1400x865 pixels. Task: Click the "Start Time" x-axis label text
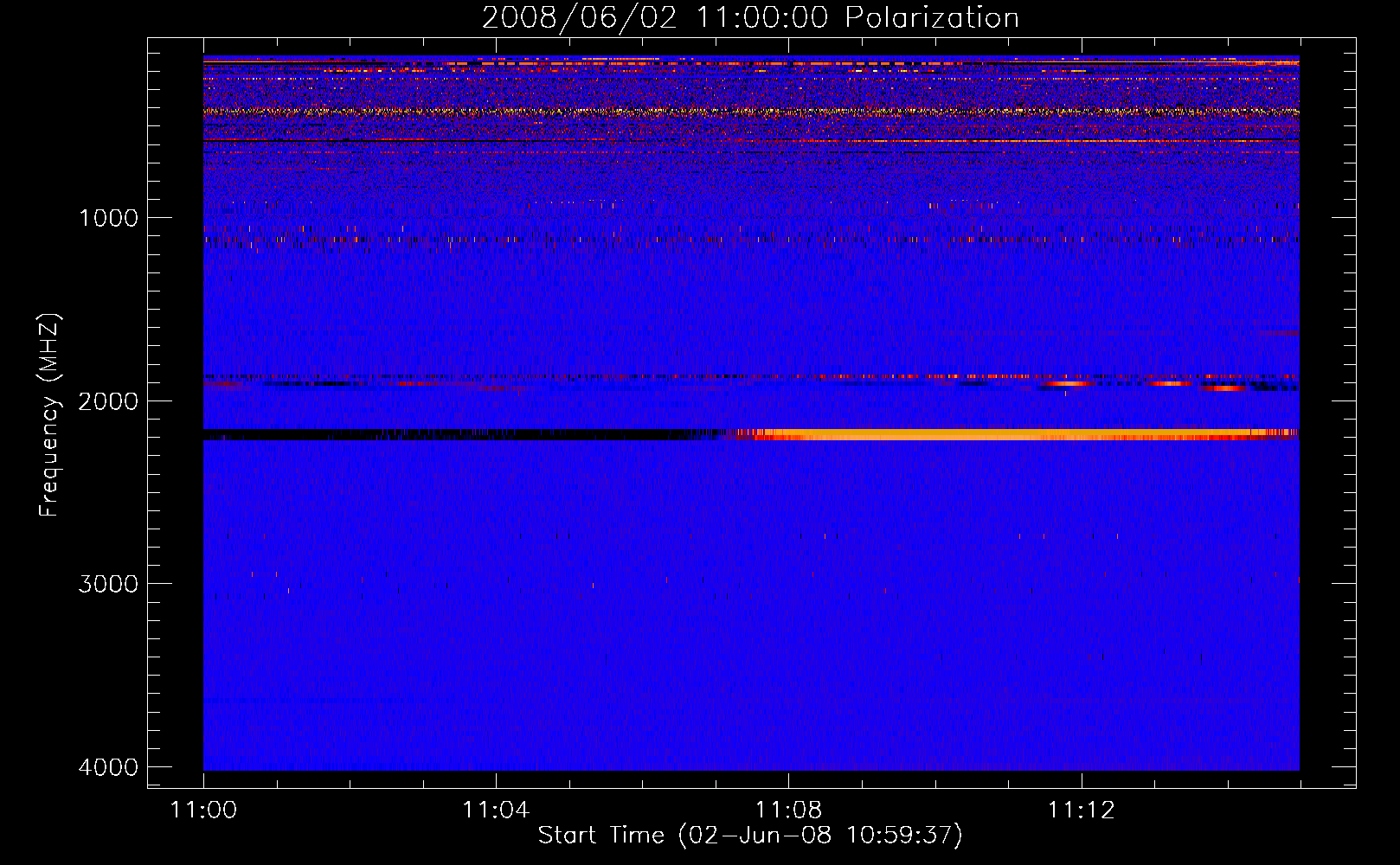pyautogui.click(x=600, y=835)
